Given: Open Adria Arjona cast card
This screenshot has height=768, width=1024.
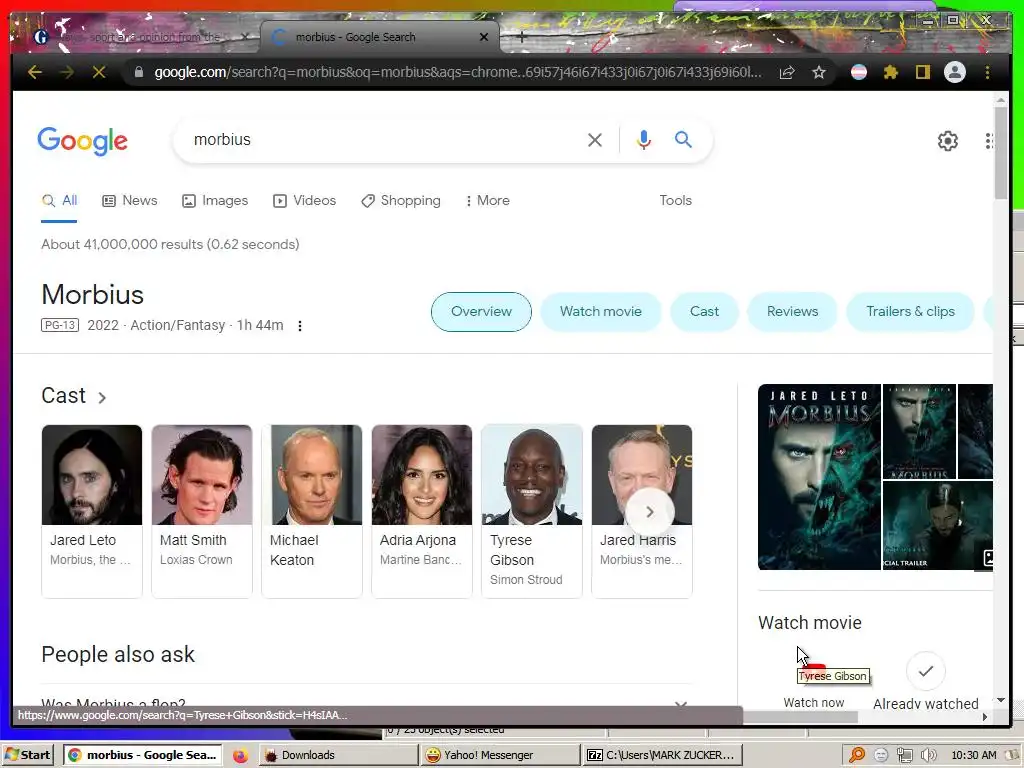Looking at the screenshot, I should point(422,511).
